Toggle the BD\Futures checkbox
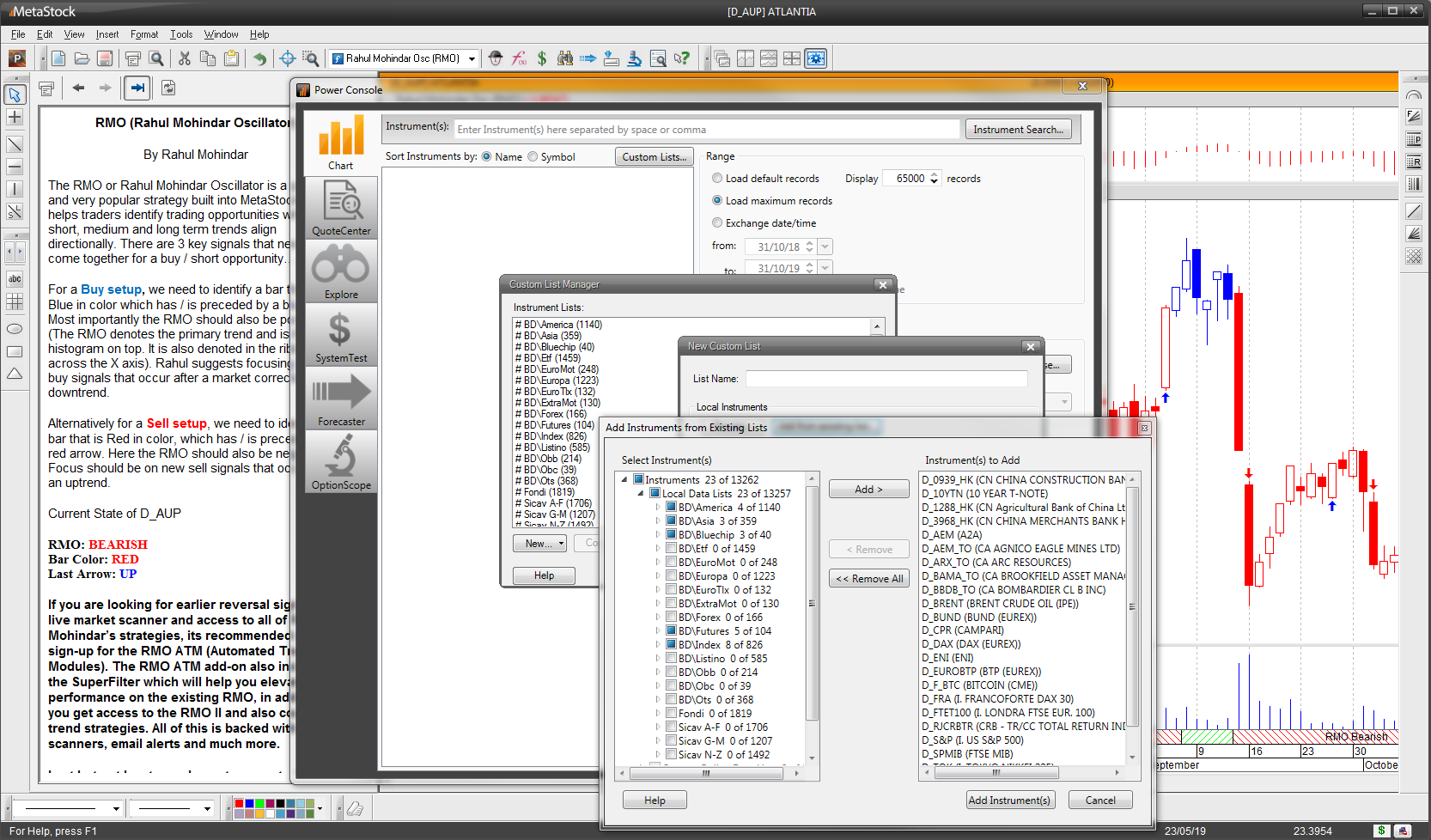This screenshot has width=1431, height=840. point(672,631)
